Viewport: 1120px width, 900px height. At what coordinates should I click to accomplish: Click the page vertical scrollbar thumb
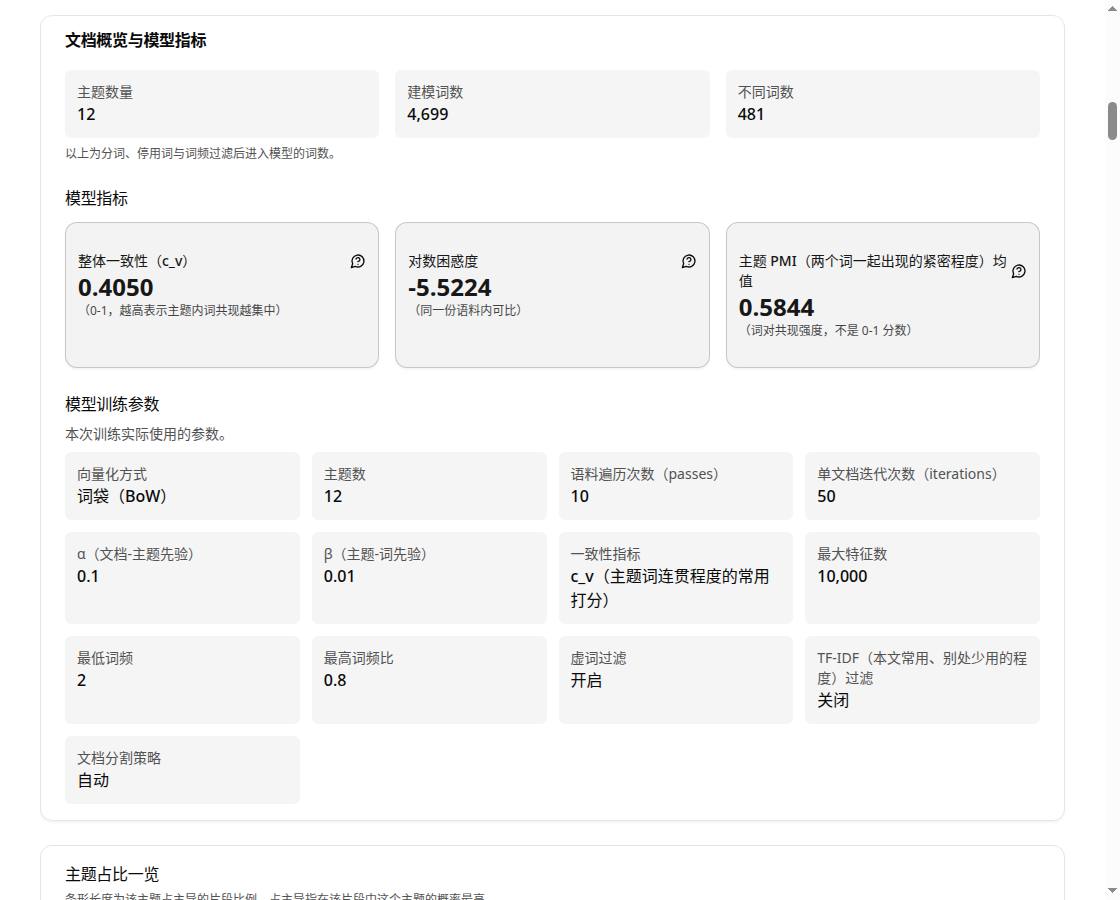pyautogui.click(x=1112, y=121)
